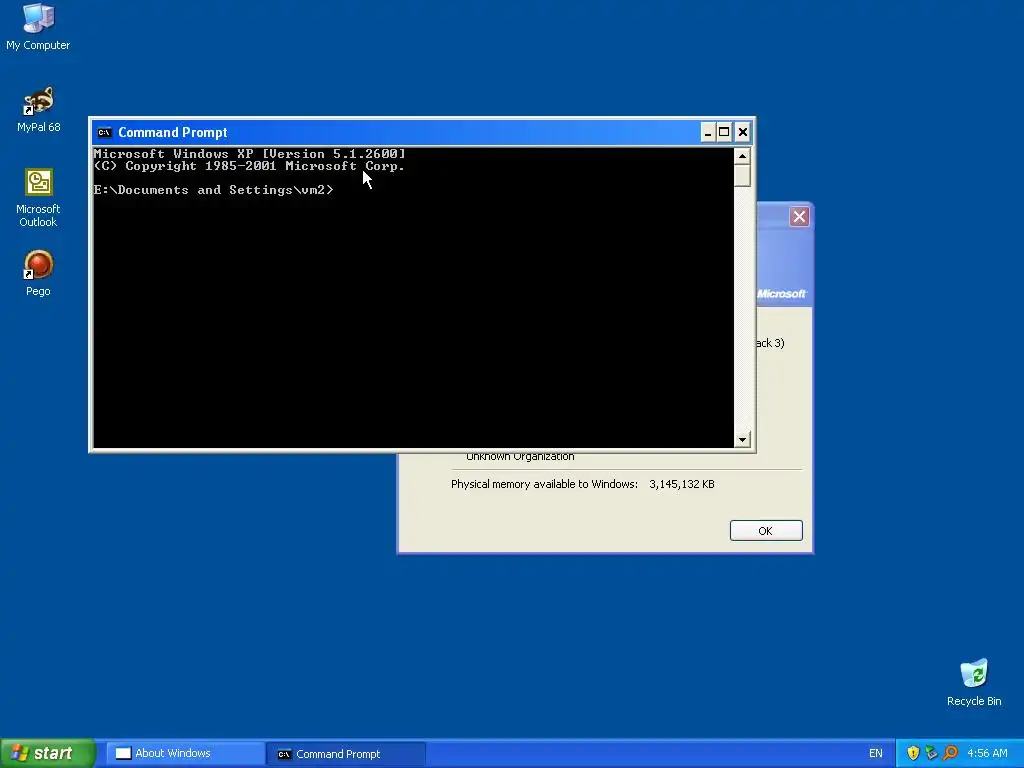Viewport: 1024px width, 768px height.
Task: Click the command prompt line E:\Documents and Settings\vm2>
Action: point(214,190)
